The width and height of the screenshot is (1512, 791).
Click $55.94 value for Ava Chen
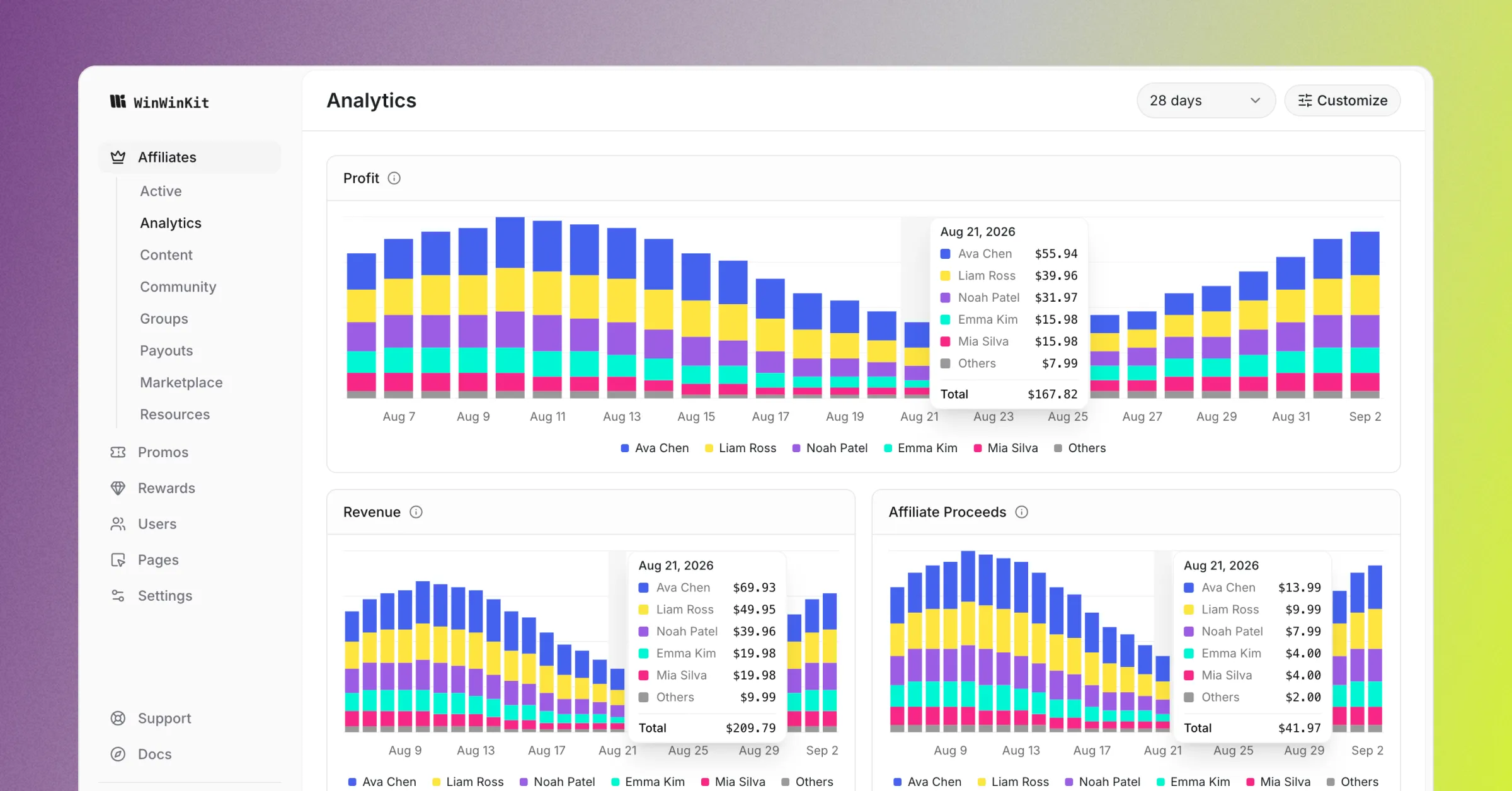point(1057,254)
